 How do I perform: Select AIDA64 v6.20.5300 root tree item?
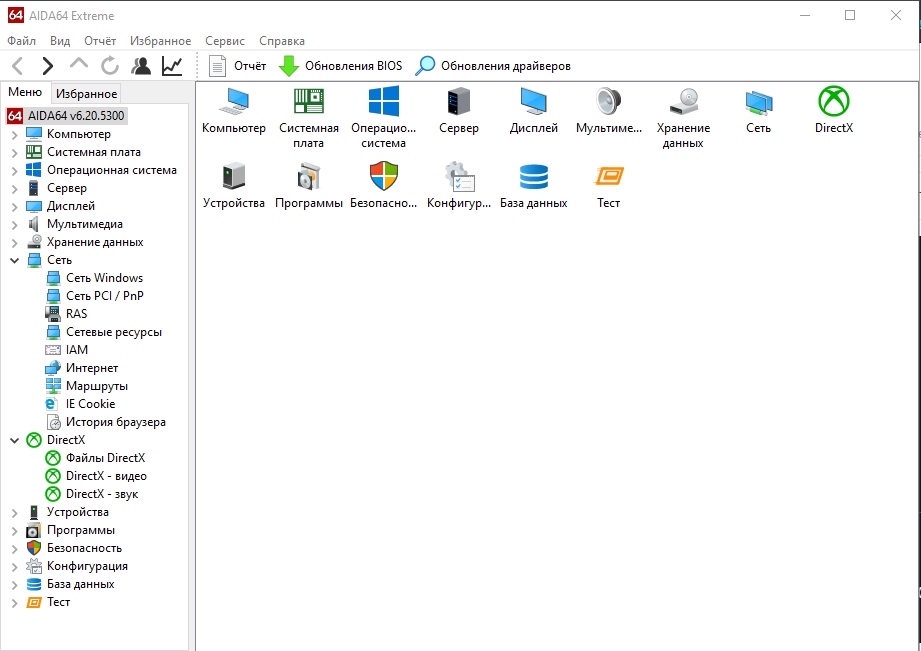66,116
